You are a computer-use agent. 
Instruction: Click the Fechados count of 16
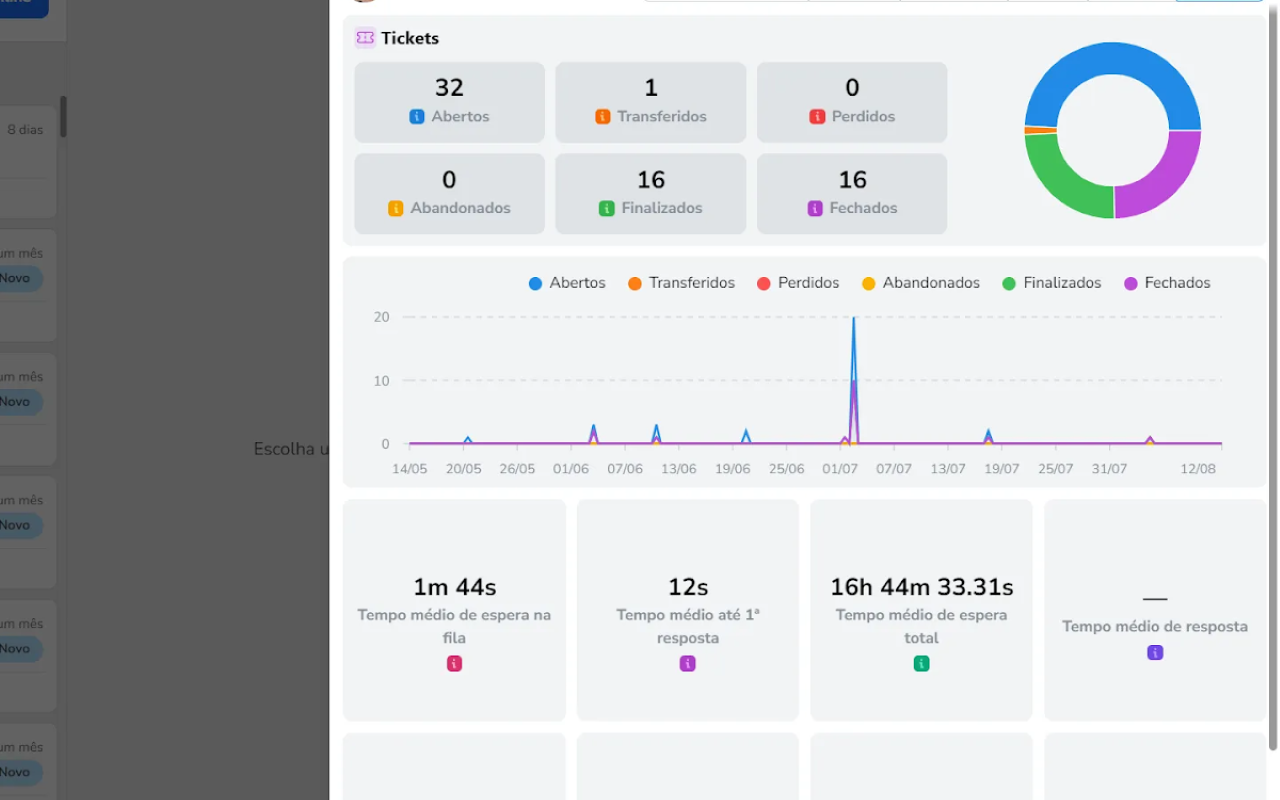(x=852, y=180)
